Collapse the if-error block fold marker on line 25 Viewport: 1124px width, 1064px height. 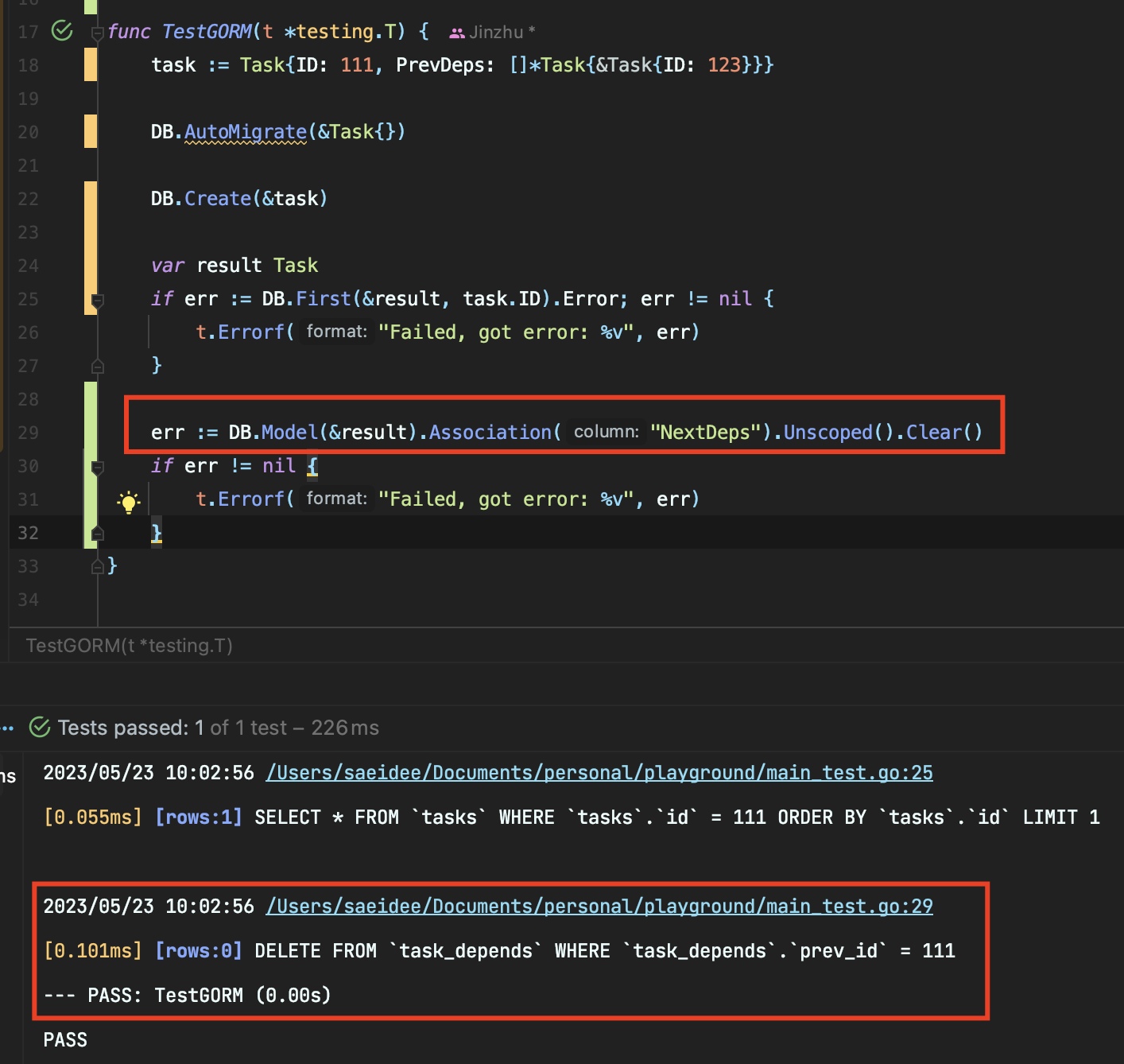coord(97,300)
